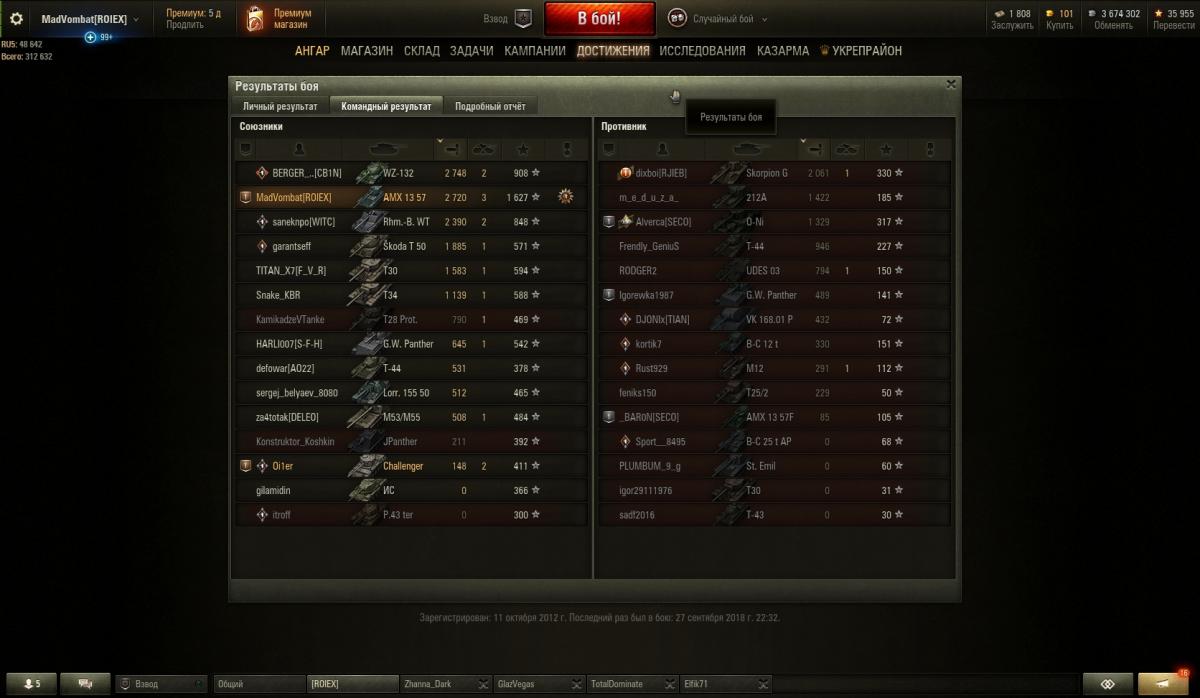Open the ИССЛЕДОВАНИЯ menu section
1200x698 pixels.
[702, 51]
